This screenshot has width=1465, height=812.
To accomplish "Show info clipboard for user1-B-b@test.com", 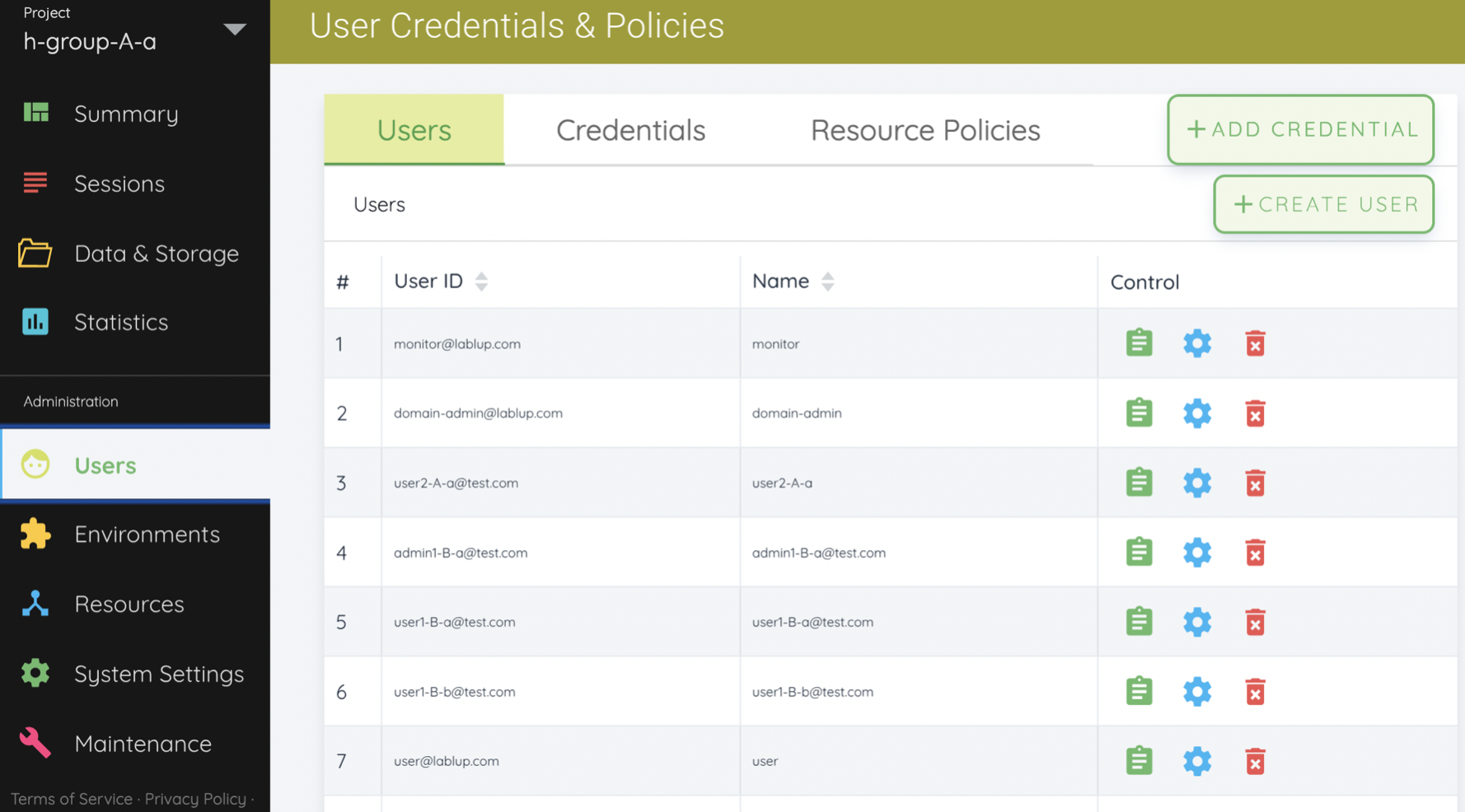I will 1139,691.
